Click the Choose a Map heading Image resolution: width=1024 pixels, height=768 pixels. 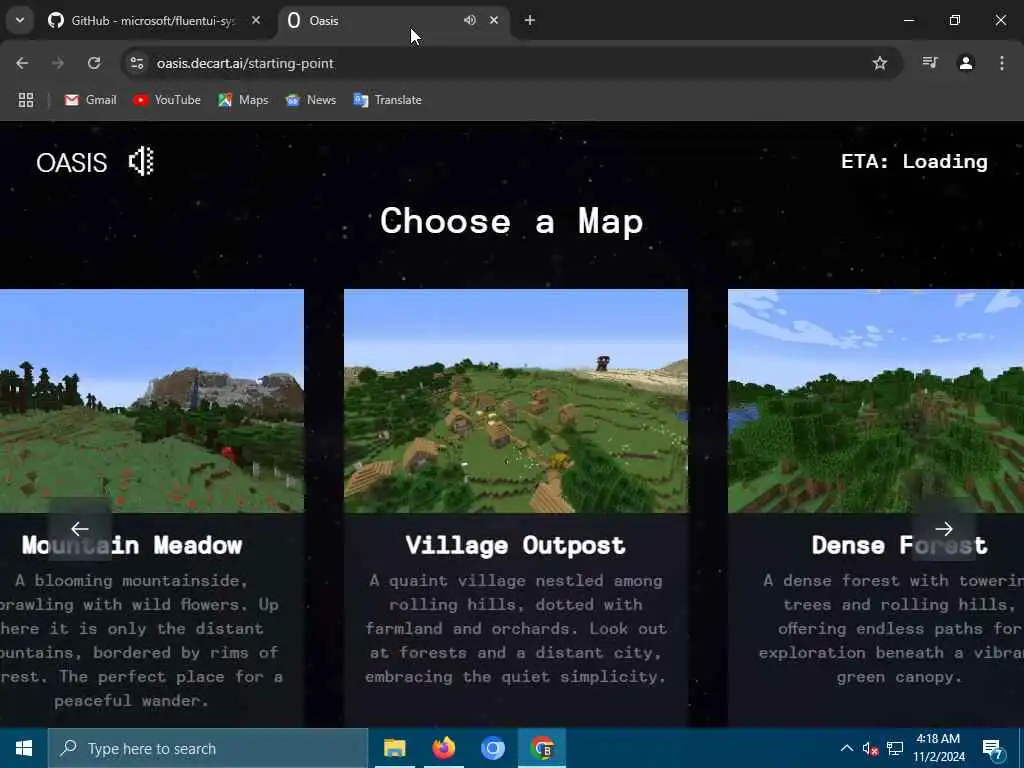511,221
